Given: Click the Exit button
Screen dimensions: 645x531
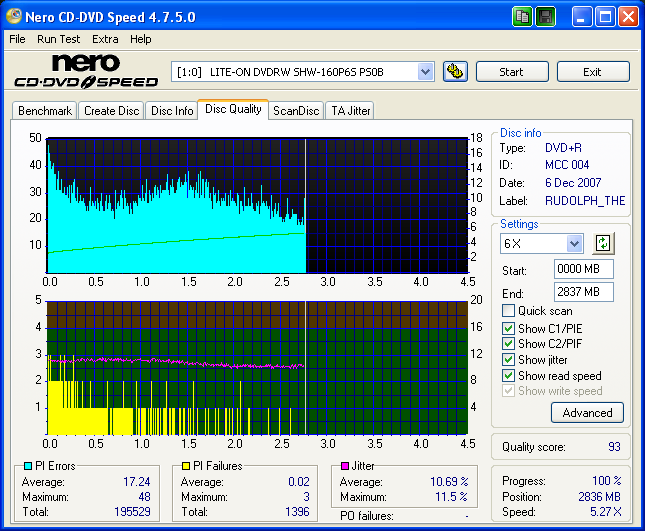Looking at the screenshot, I should (x=593, y=72).
